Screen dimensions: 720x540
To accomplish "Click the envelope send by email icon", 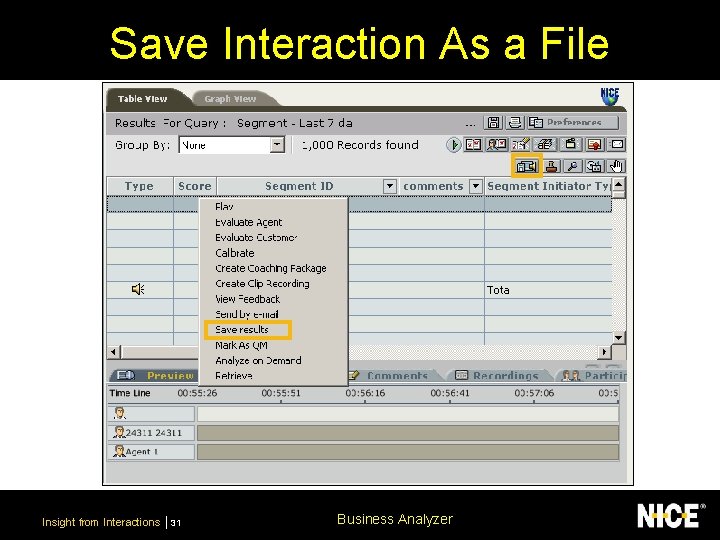I will click(x=617, y=145).
